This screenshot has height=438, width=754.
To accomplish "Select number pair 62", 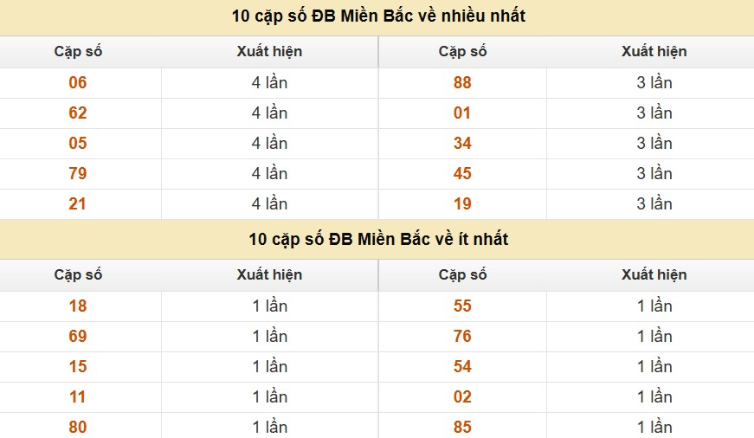I will (x=78, y=113).
